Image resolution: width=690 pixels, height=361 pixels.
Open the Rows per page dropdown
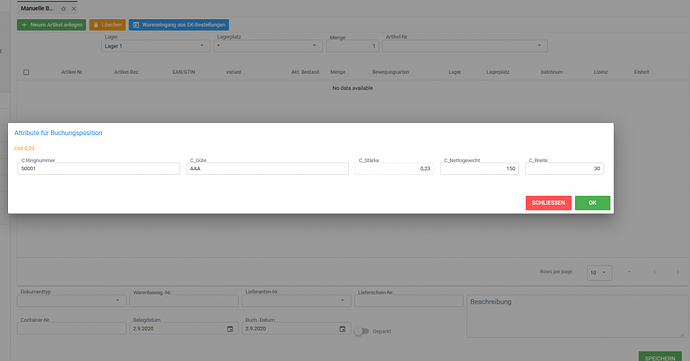pyautogui.click(x=599, y=273)
